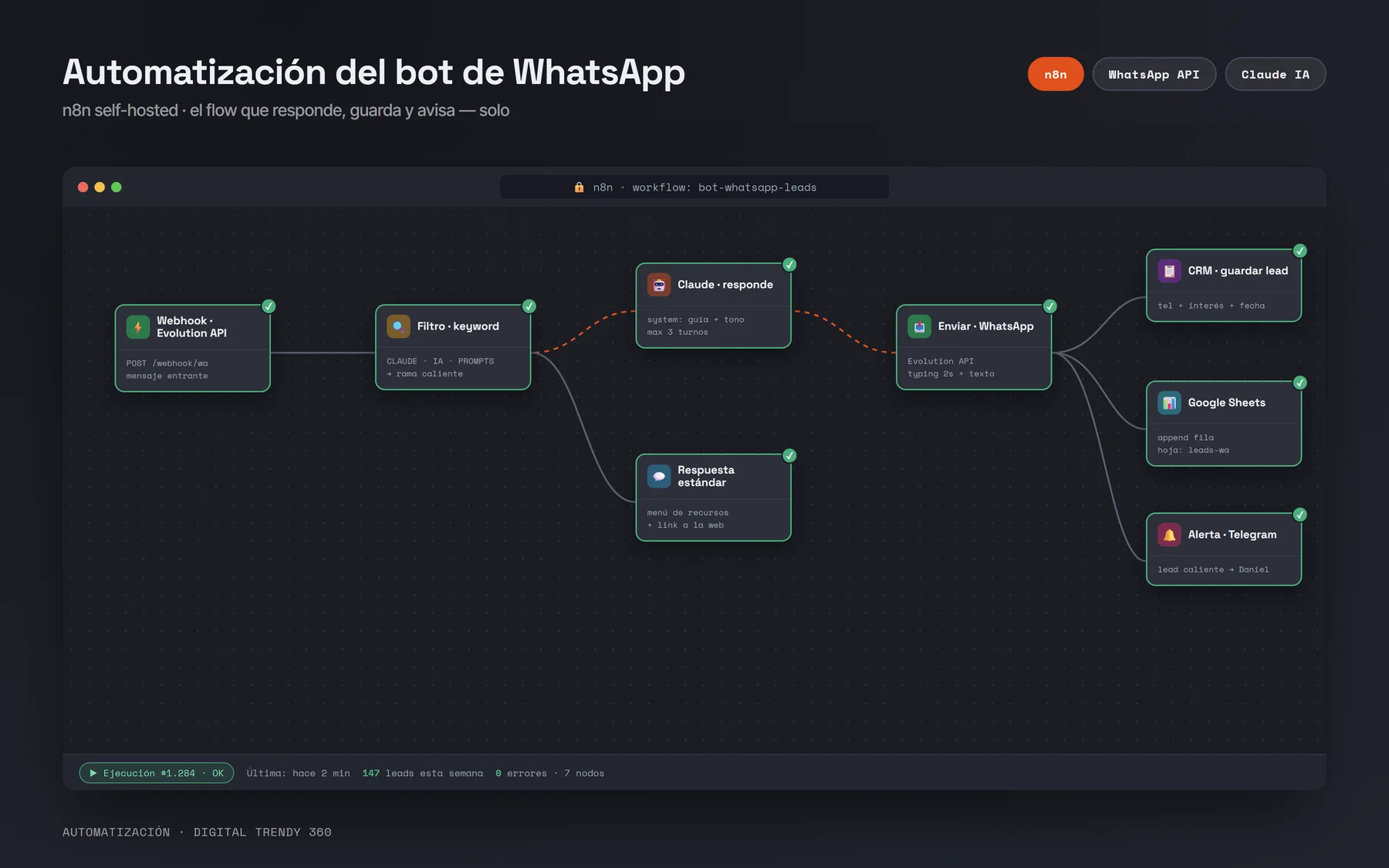1389x868 pixels.
Task: Click 'CLAUDE · IA · PROMPTS' text
Action: pyautogui.click(x=441, y=361)
